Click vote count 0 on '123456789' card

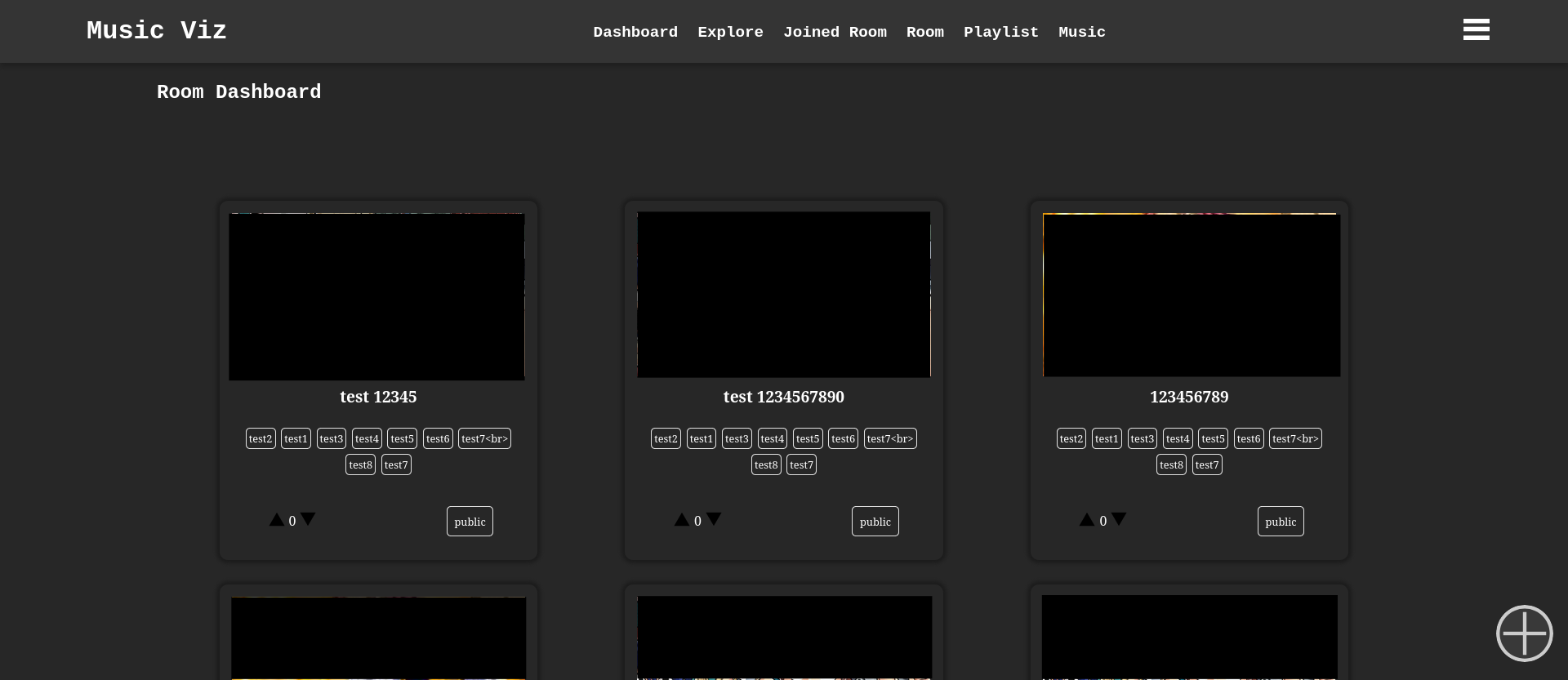pyautogui.click(x=1103, y=521)
